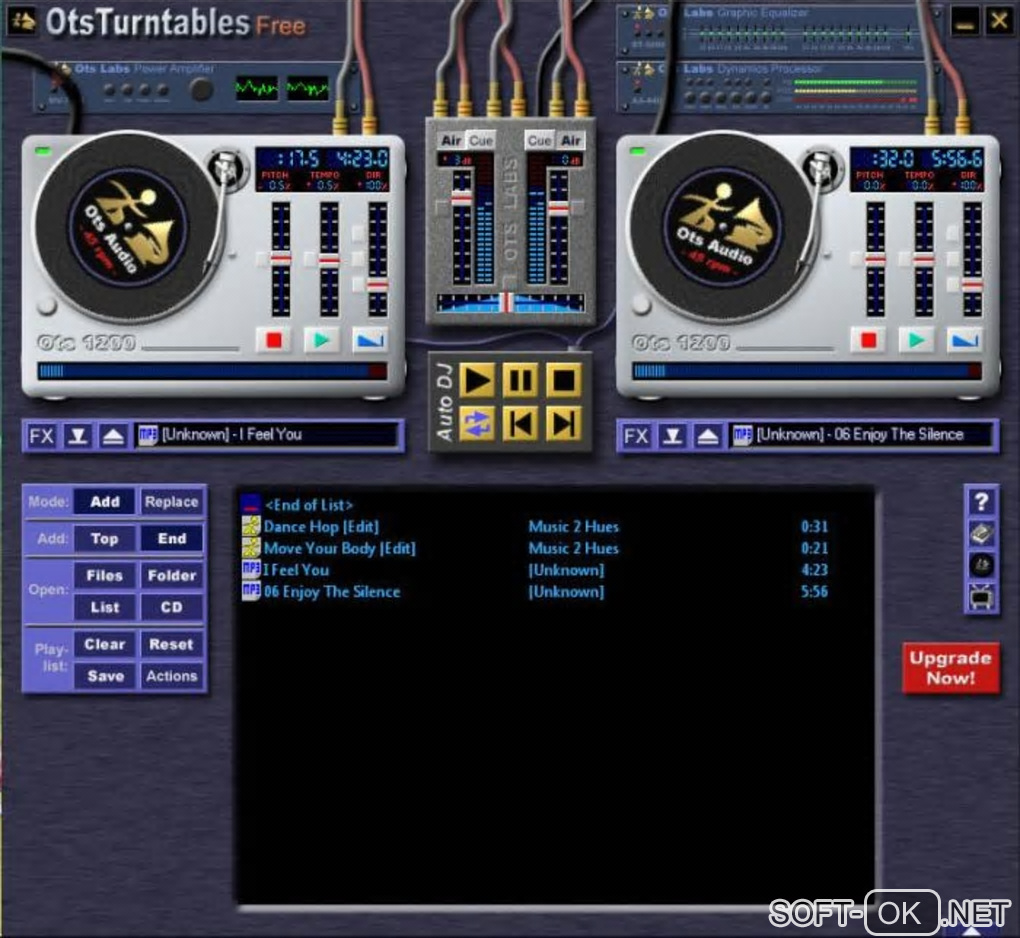Click the round Ots logo icon on right sidebar
This screenshot has width=1020, height=938.
click(982, 565)
